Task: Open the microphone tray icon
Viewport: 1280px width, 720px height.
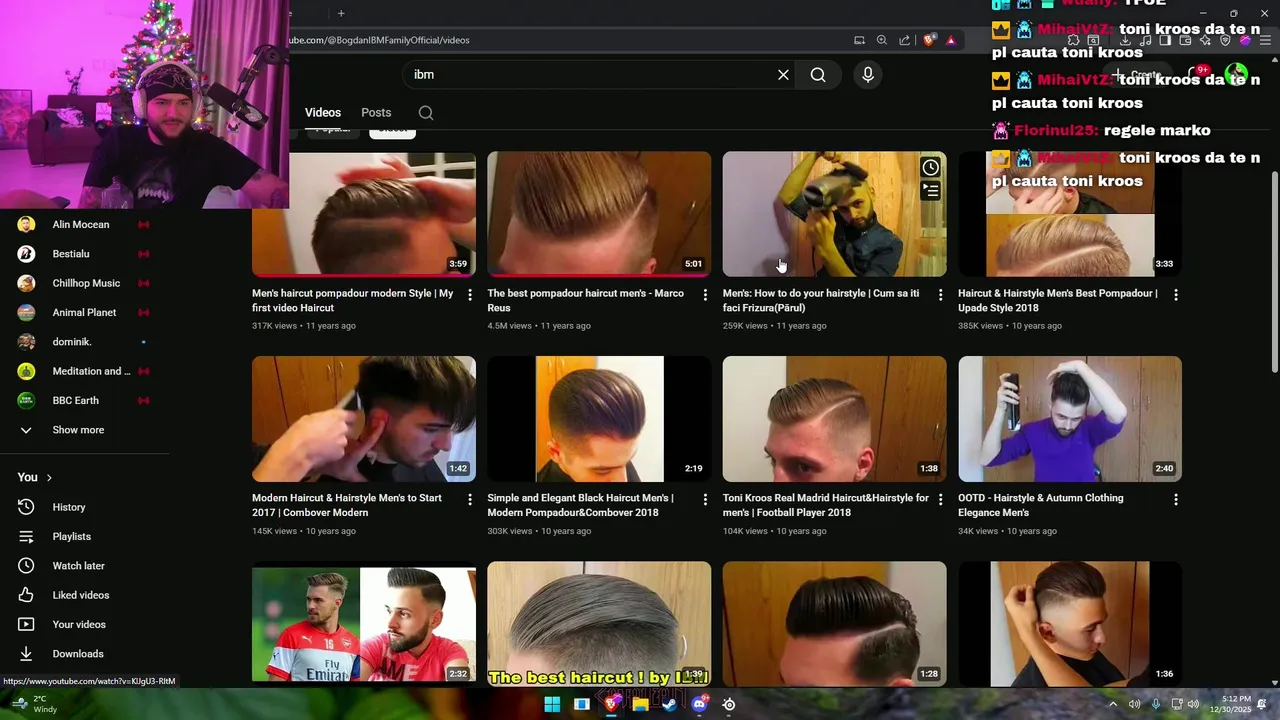Action: point(1156,704)
